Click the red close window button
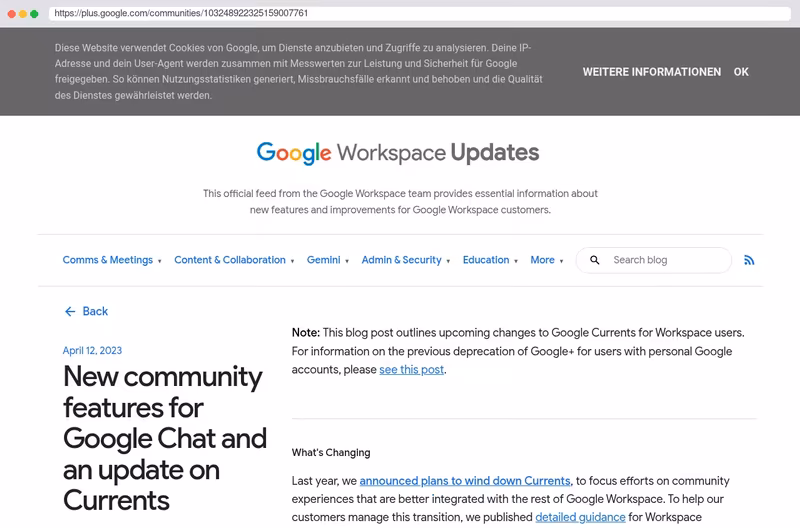This screenshot has height=528, width=800. pos(11,14)
